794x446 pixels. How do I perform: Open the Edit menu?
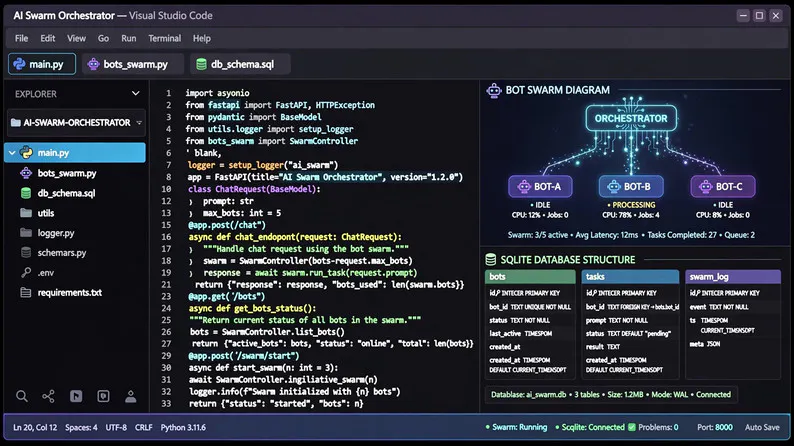48,38
